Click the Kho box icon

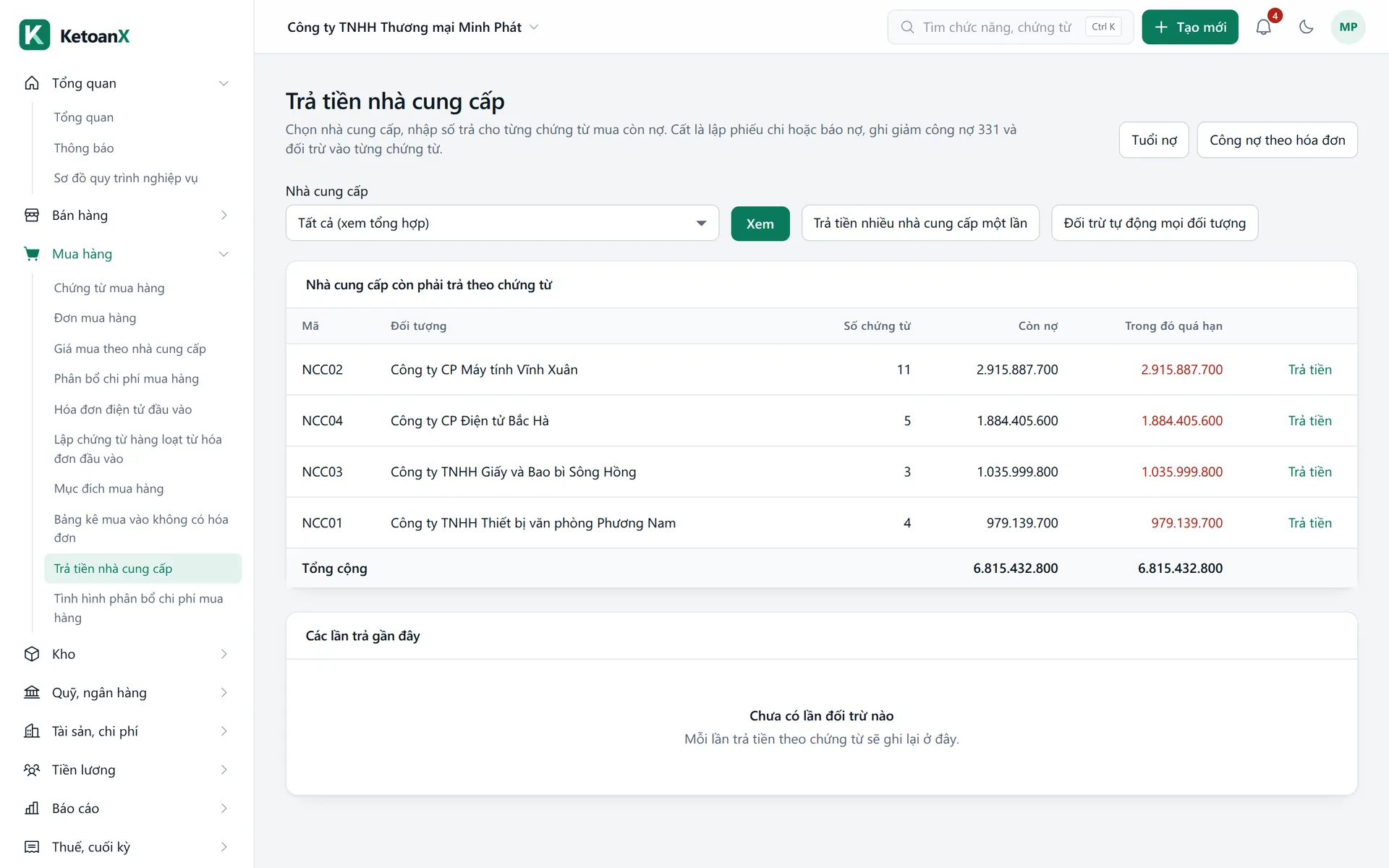point(32,654)
